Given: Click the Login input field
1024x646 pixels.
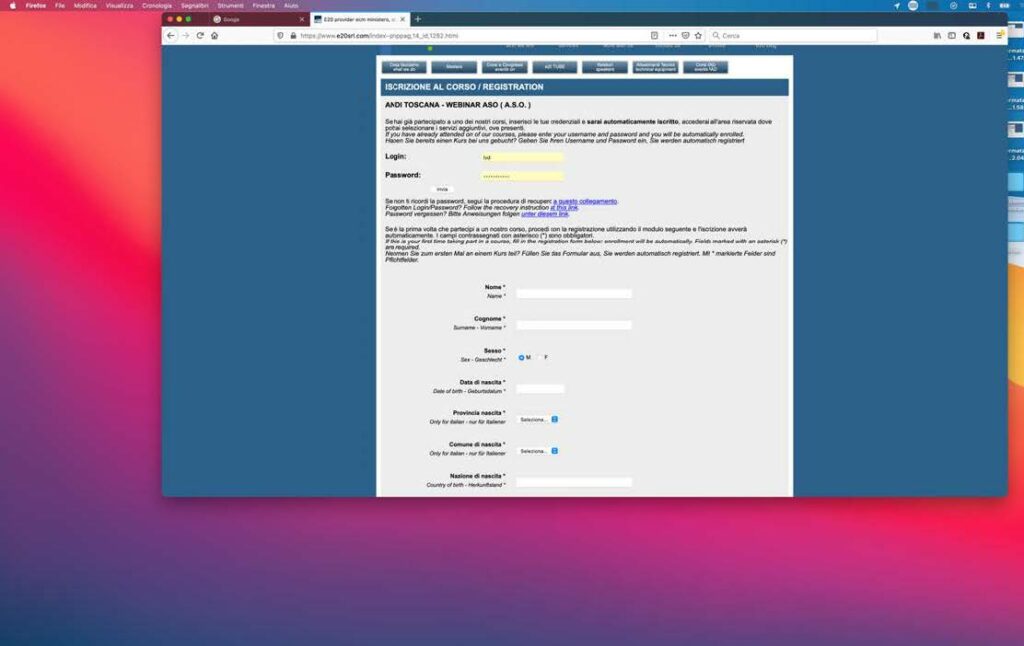Looking at the screenshot, I should (522, 157).
